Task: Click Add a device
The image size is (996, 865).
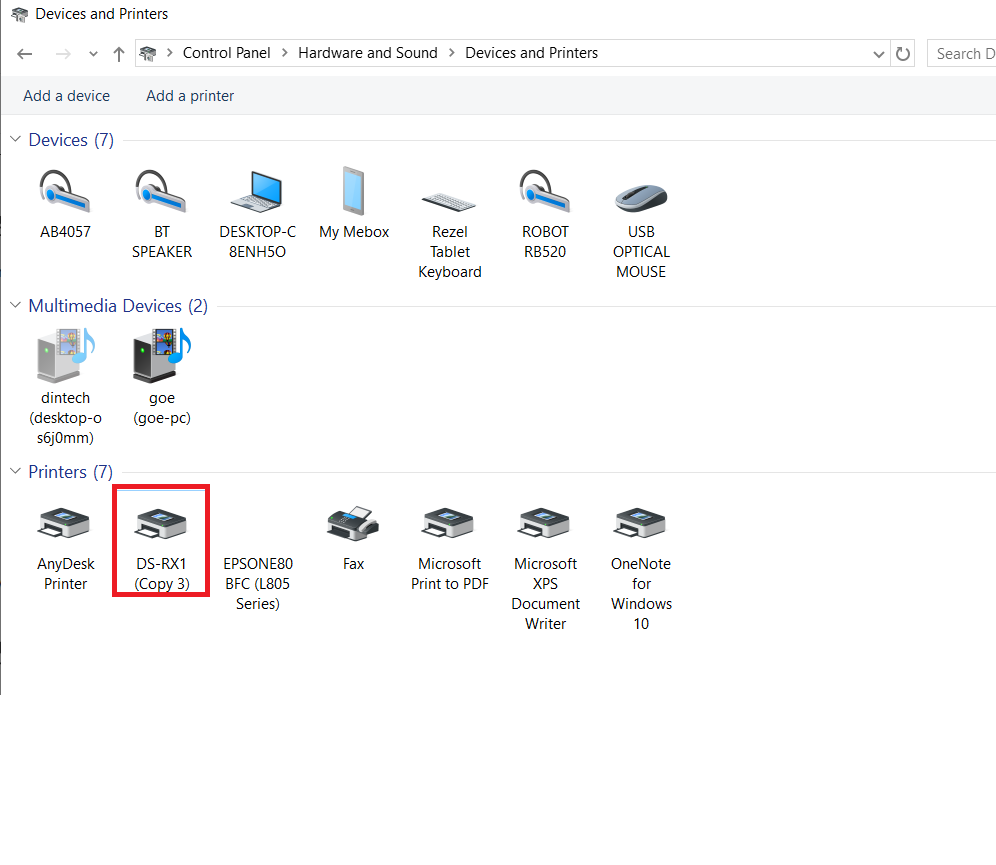Action: click(67, 96)
